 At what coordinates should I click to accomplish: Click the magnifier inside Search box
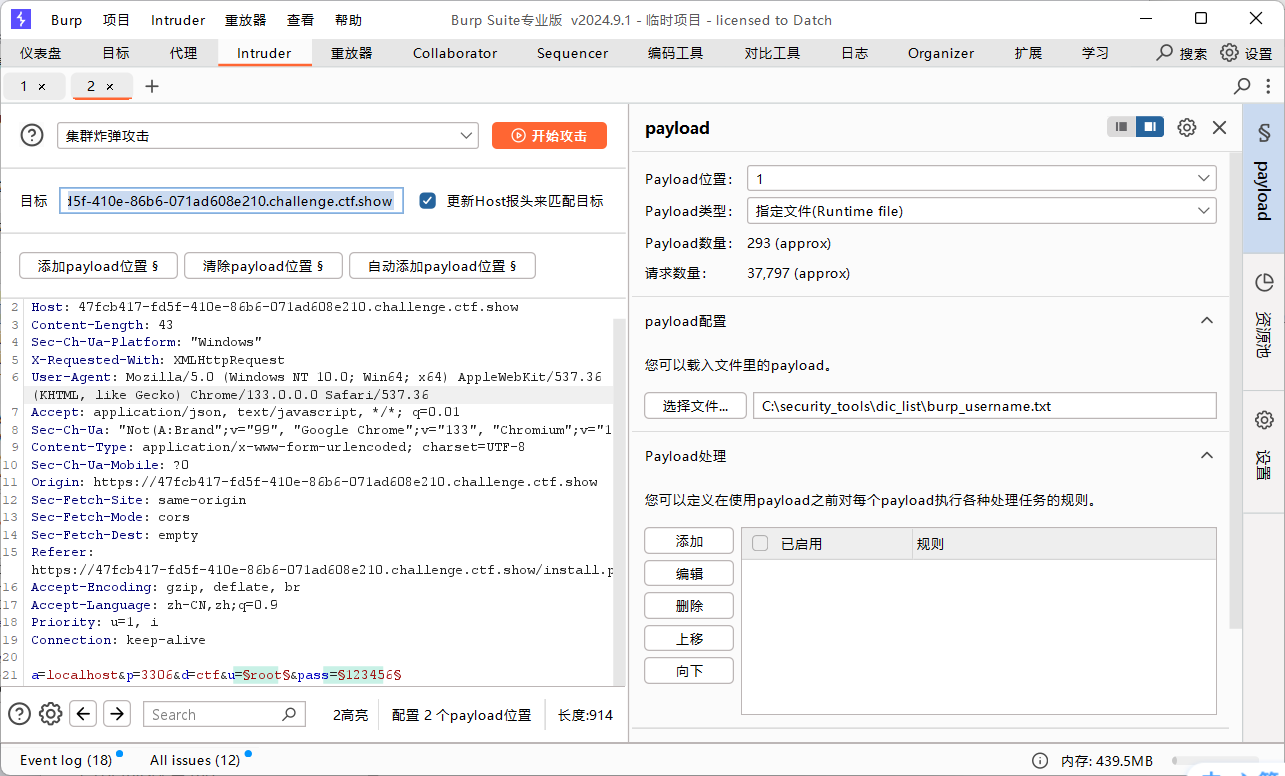point(290,714)
